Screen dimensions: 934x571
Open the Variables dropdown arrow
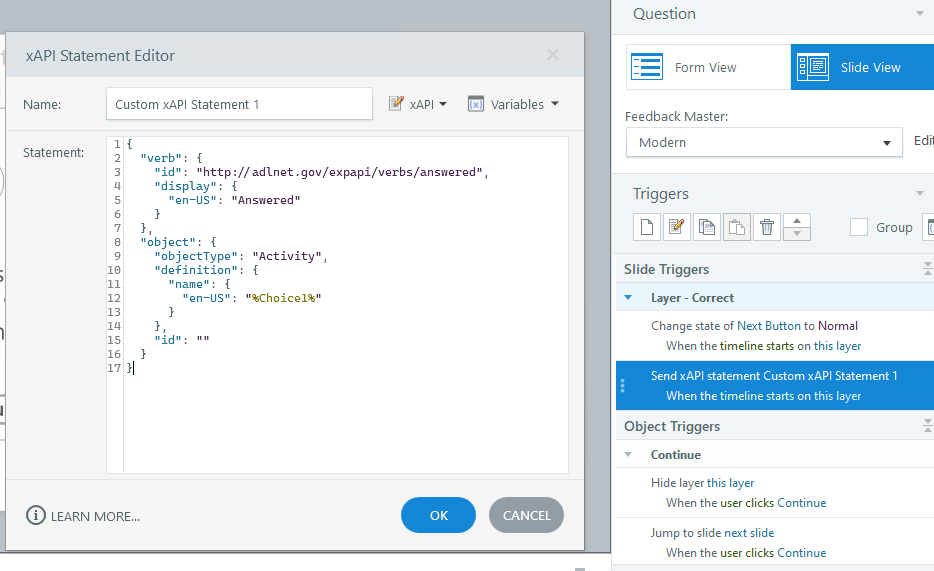[x=555, y=104]
